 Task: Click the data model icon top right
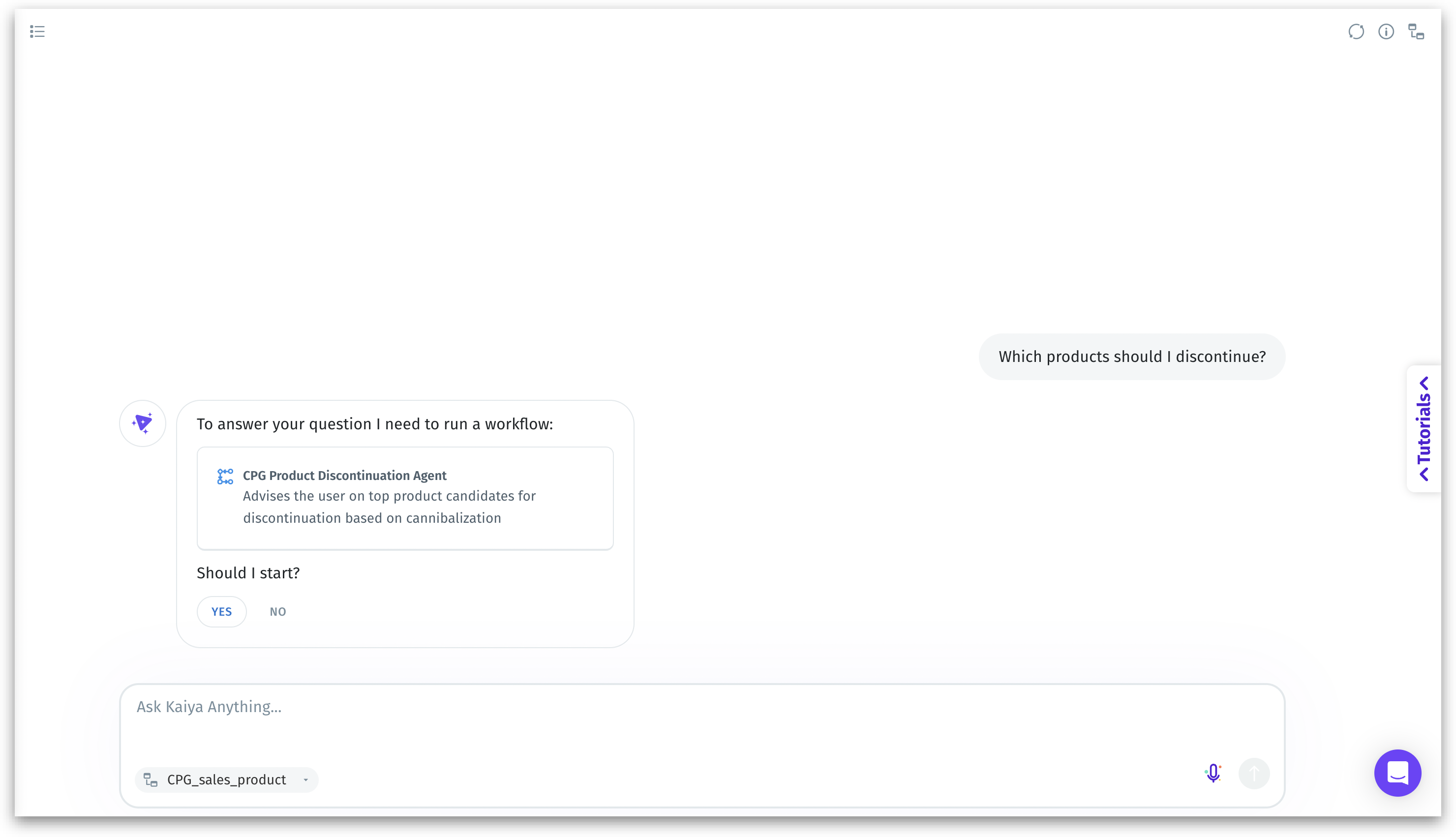pos(1415,31)
